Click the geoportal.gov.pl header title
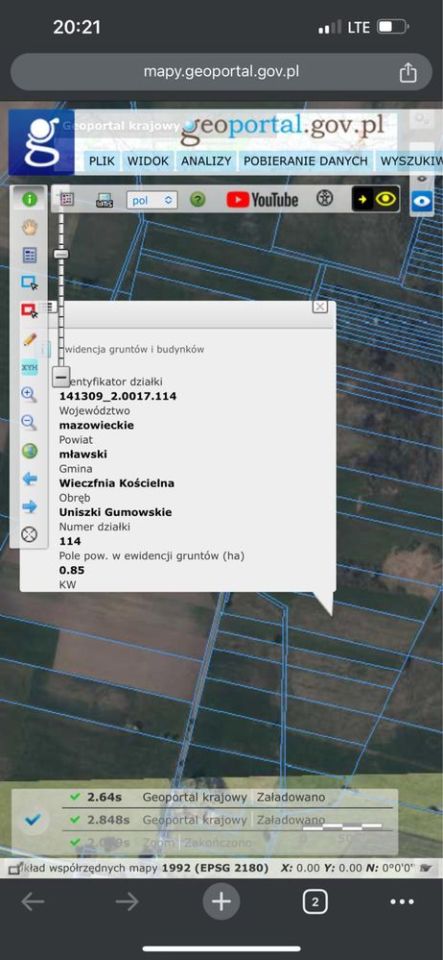Screen dimensions: 443x960 [x=283, y=127]
